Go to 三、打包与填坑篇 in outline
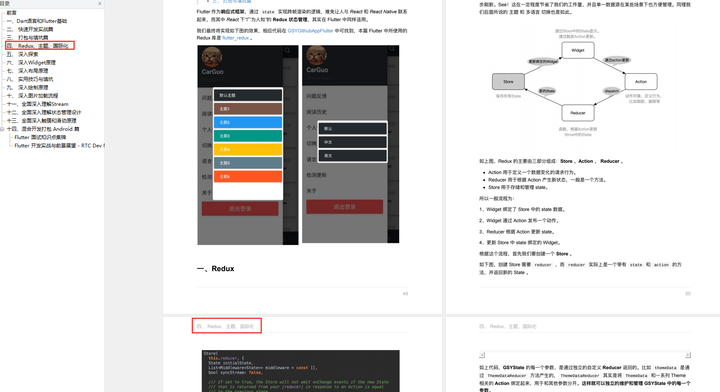This screenshot has height=392, width=720. tap(28, 38)
